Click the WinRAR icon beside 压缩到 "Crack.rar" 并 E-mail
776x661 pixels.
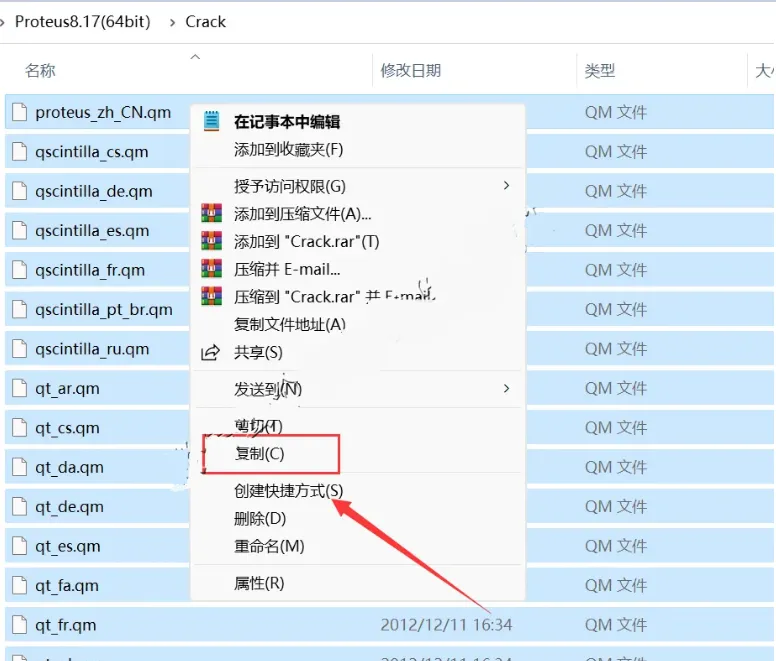tap(211, 296)
